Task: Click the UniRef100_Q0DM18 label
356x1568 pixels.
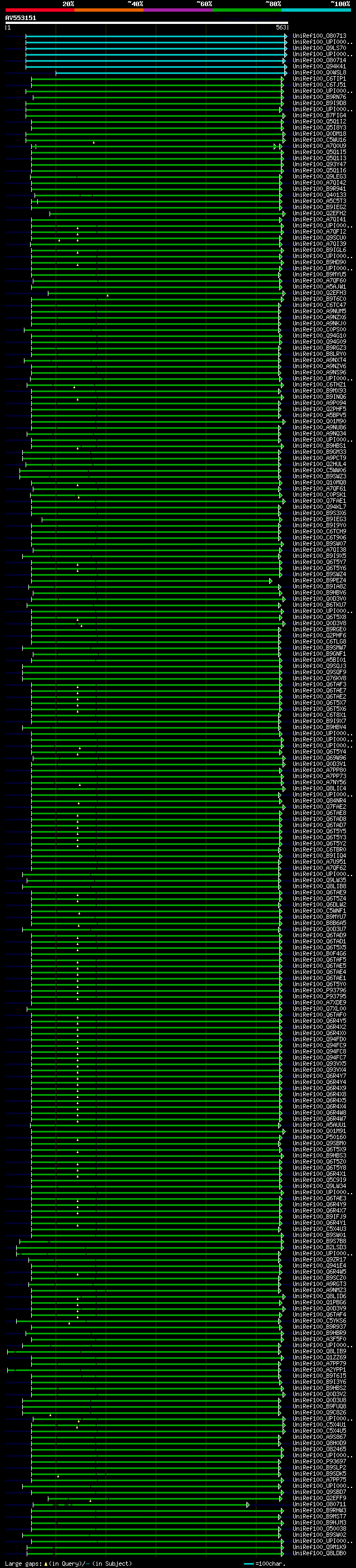Action: pos(319,133)
